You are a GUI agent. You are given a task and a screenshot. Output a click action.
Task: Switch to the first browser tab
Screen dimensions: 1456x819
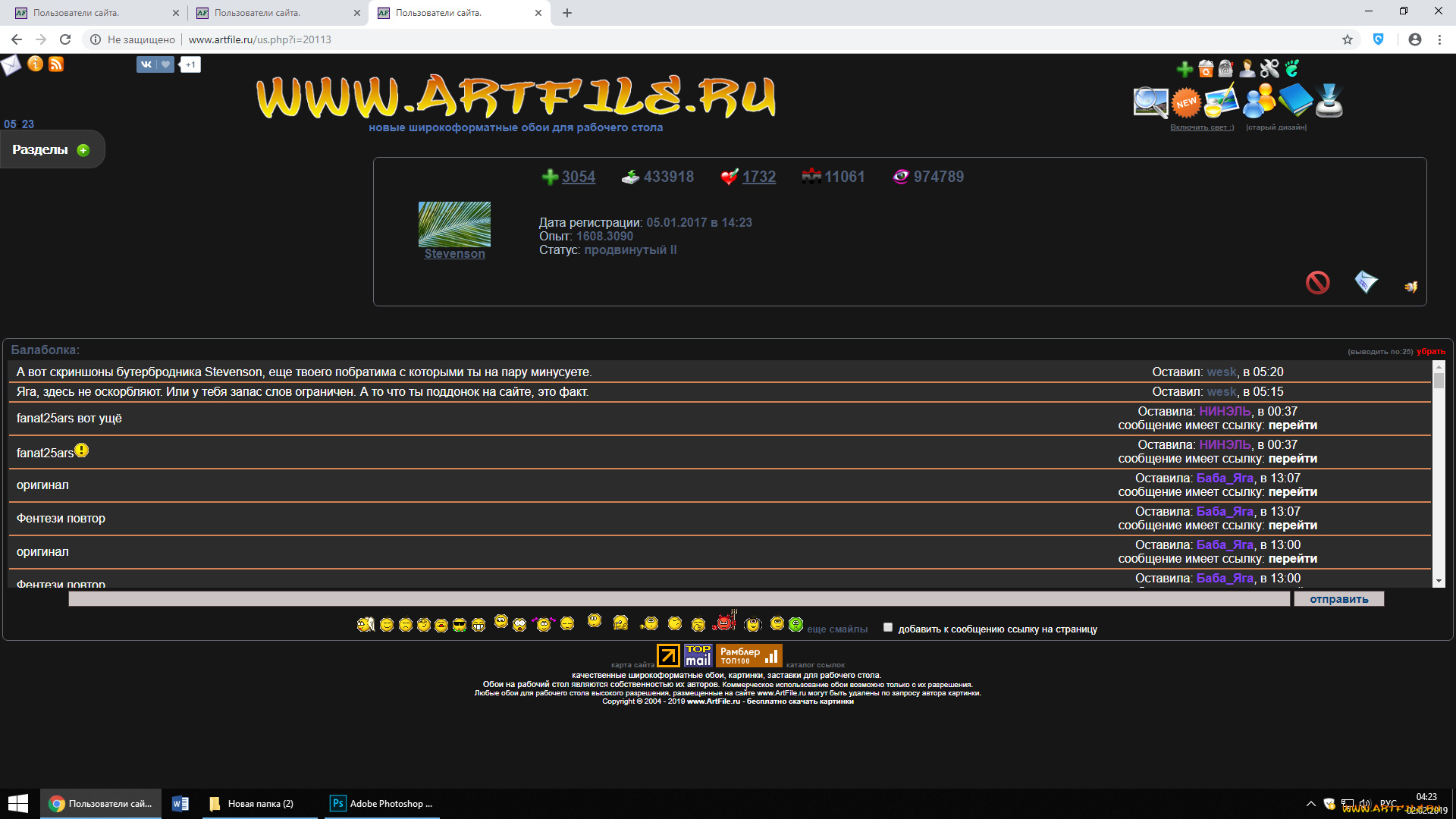pyautogui.click(x=91, y=13)
